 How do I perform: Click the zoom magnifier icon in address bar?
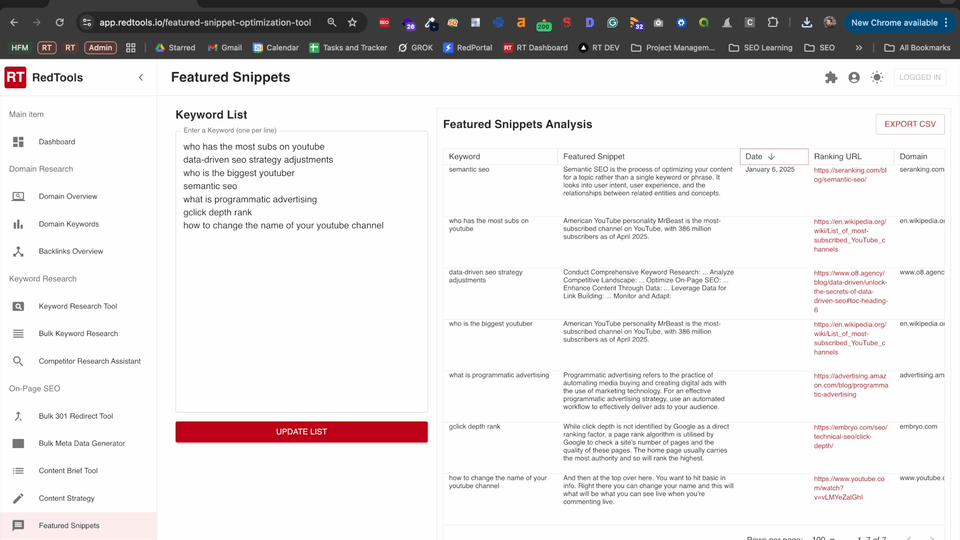pos(332,23)
